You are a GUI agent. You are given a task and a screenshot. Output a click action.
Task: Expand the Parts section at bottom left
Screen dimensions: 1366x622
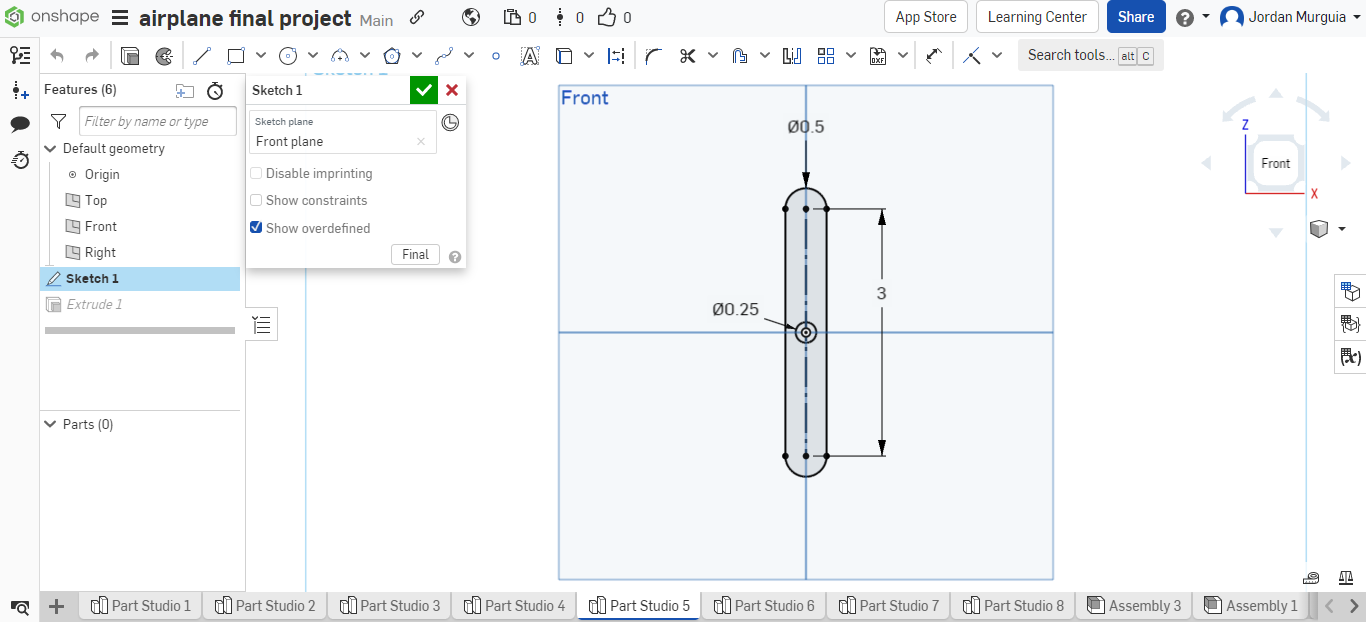click(50, 424)
